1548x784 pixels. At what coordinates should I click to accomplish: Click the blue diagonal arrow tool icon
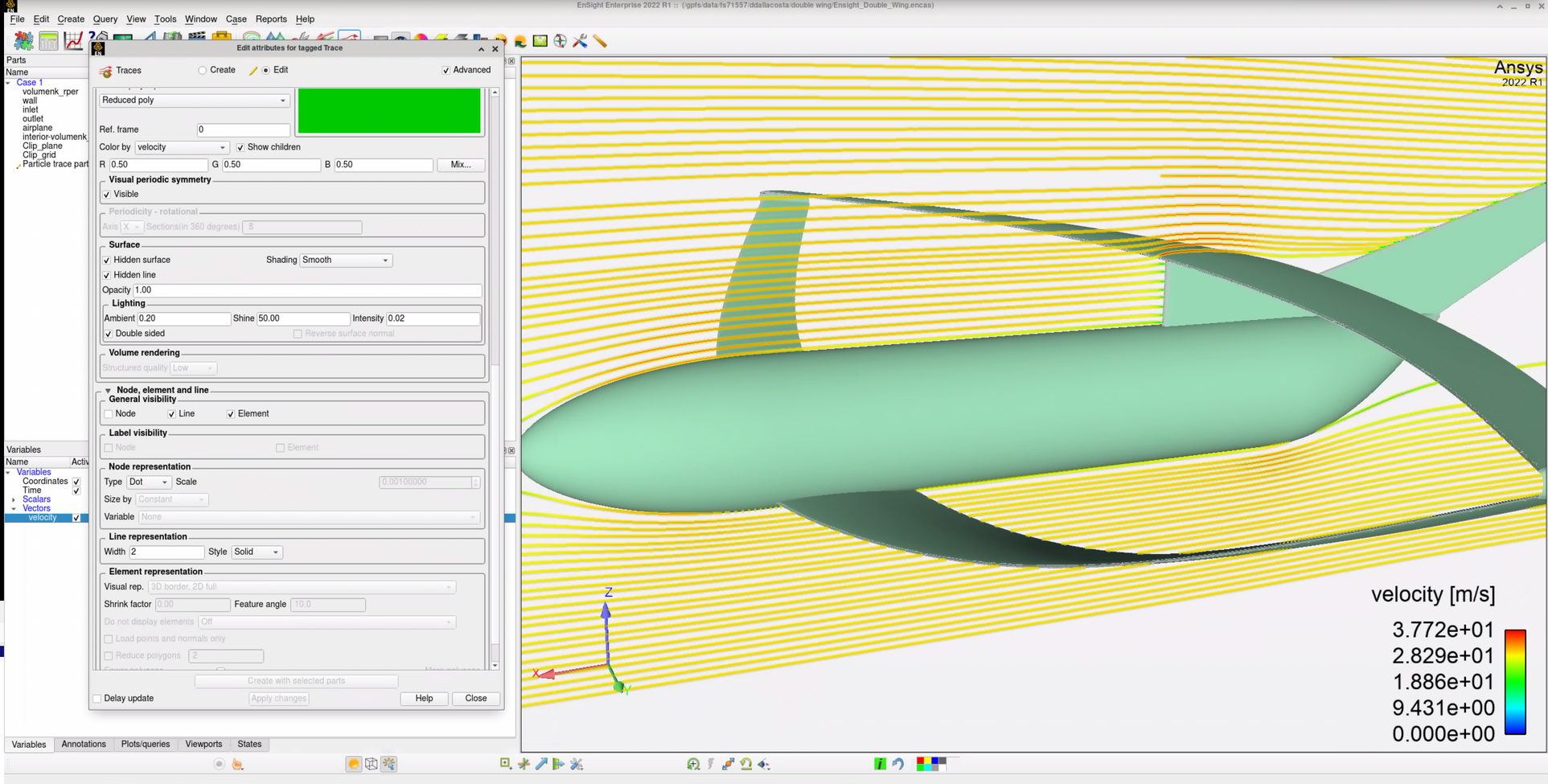[x=541, y=764]
